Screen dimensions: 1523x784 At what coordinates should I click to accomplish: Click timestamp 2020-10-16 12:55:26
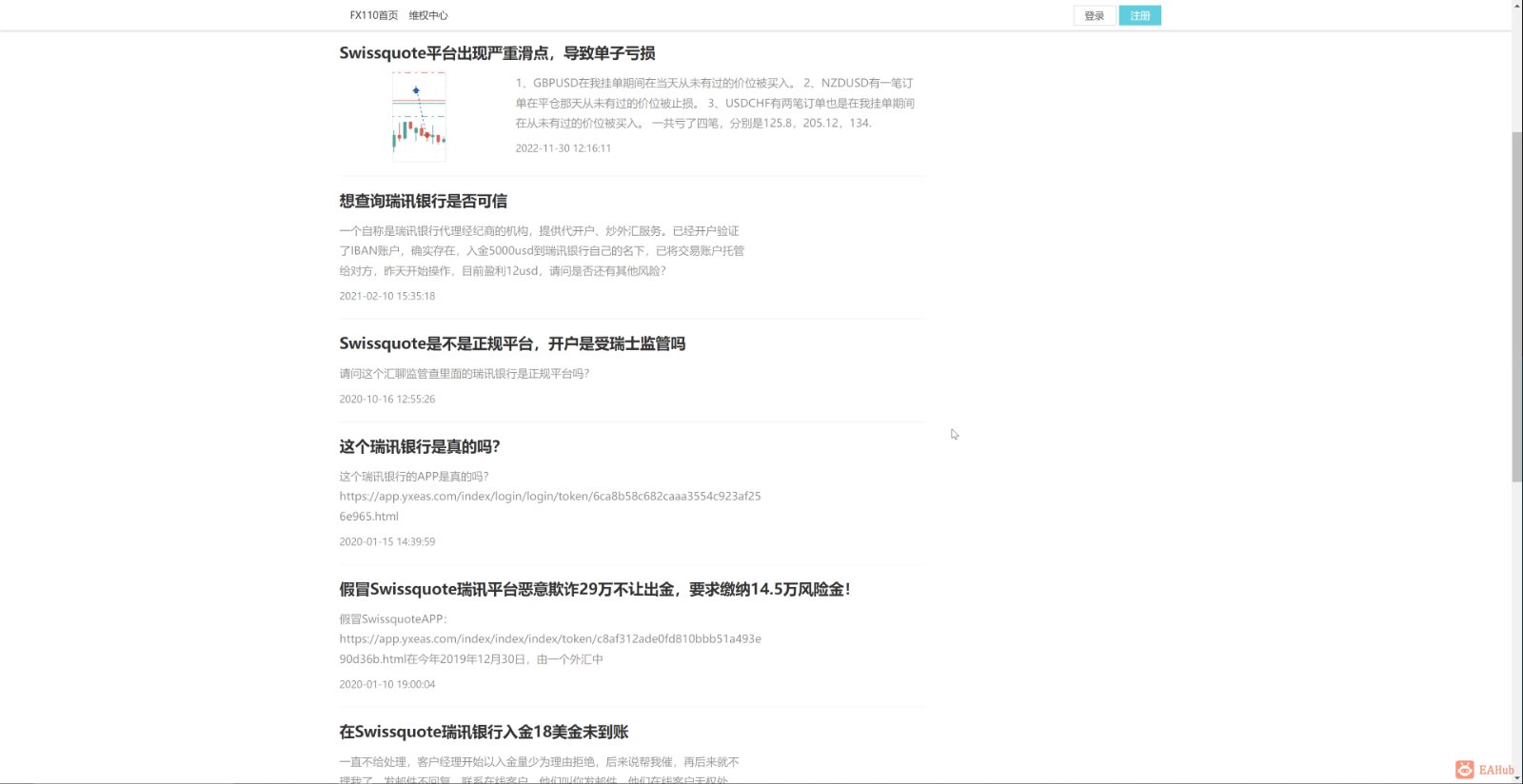tap(387, 399)
